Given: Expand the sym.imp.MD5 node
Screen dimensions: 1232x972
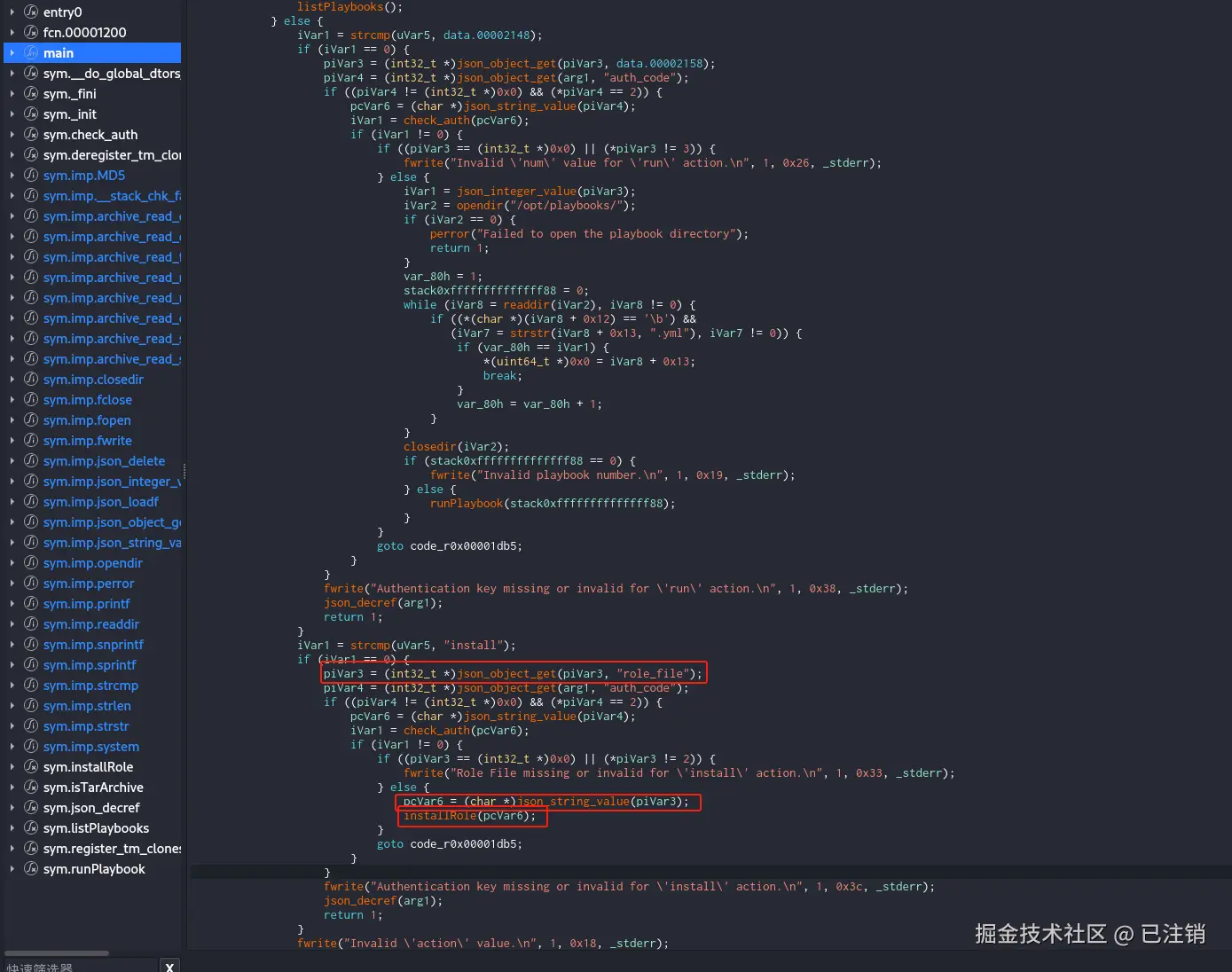Looking at the screenshot, I should [x=12, y=176].
